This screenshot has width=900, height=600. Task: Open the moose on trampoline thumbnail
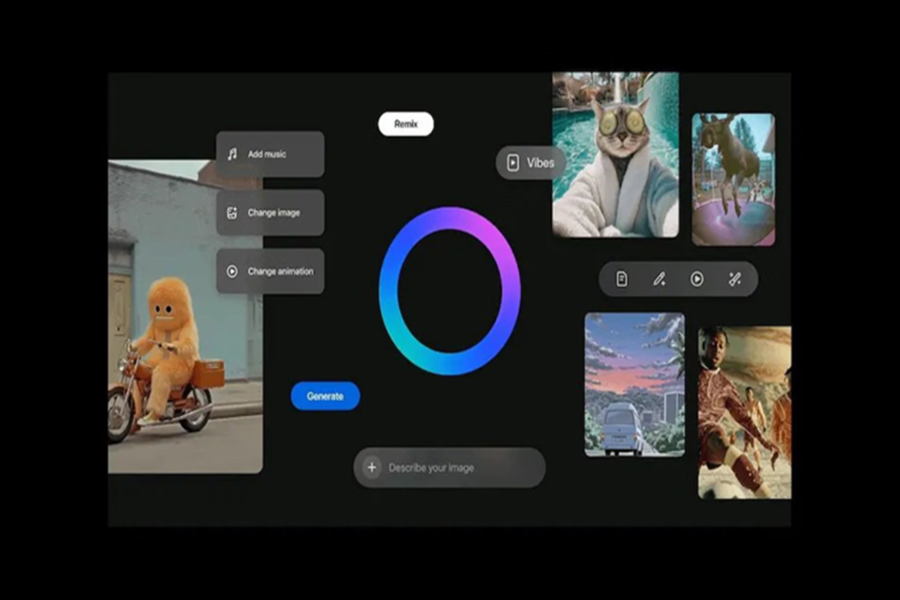(x=733, y=179)
